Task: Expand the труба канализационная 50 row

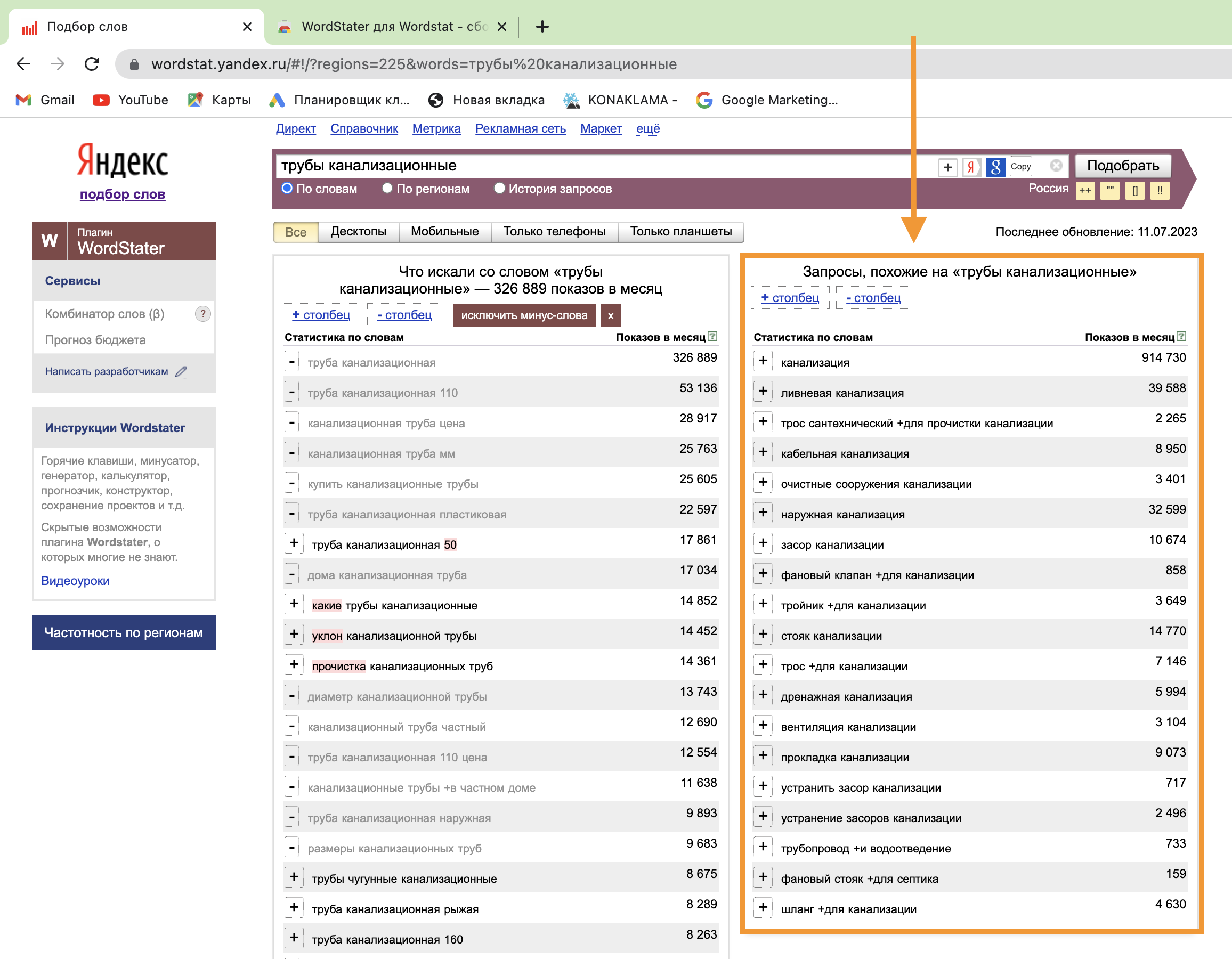Action: 294,543
